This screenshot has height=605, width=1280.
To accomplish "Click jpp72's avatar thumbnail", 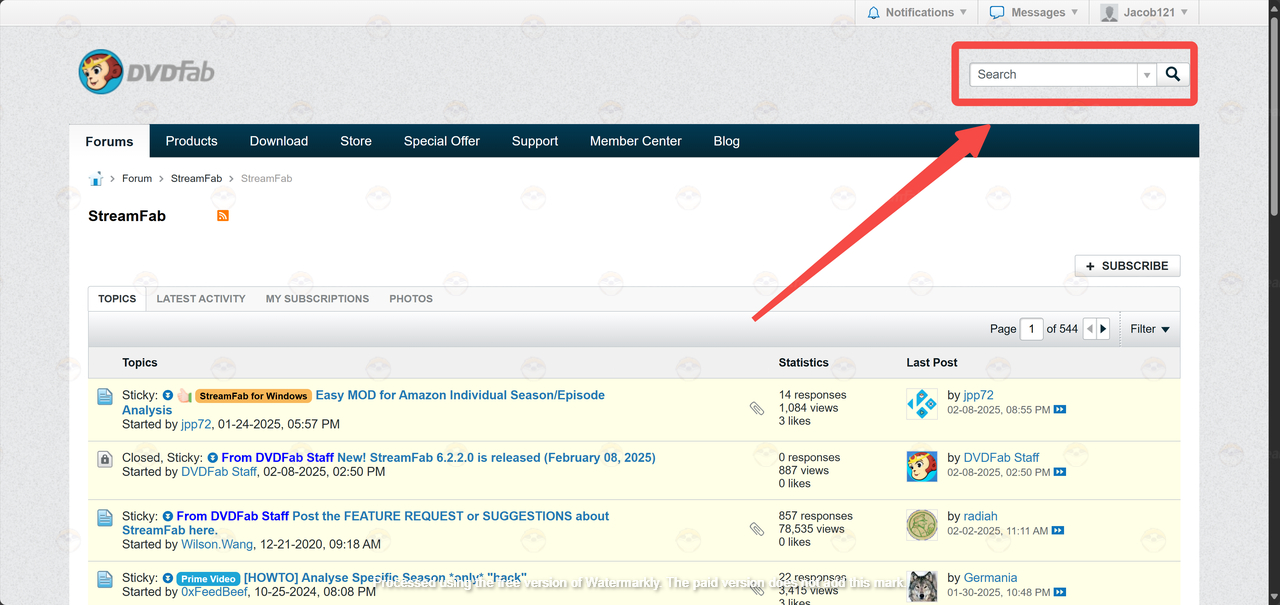I will point(922,404).
